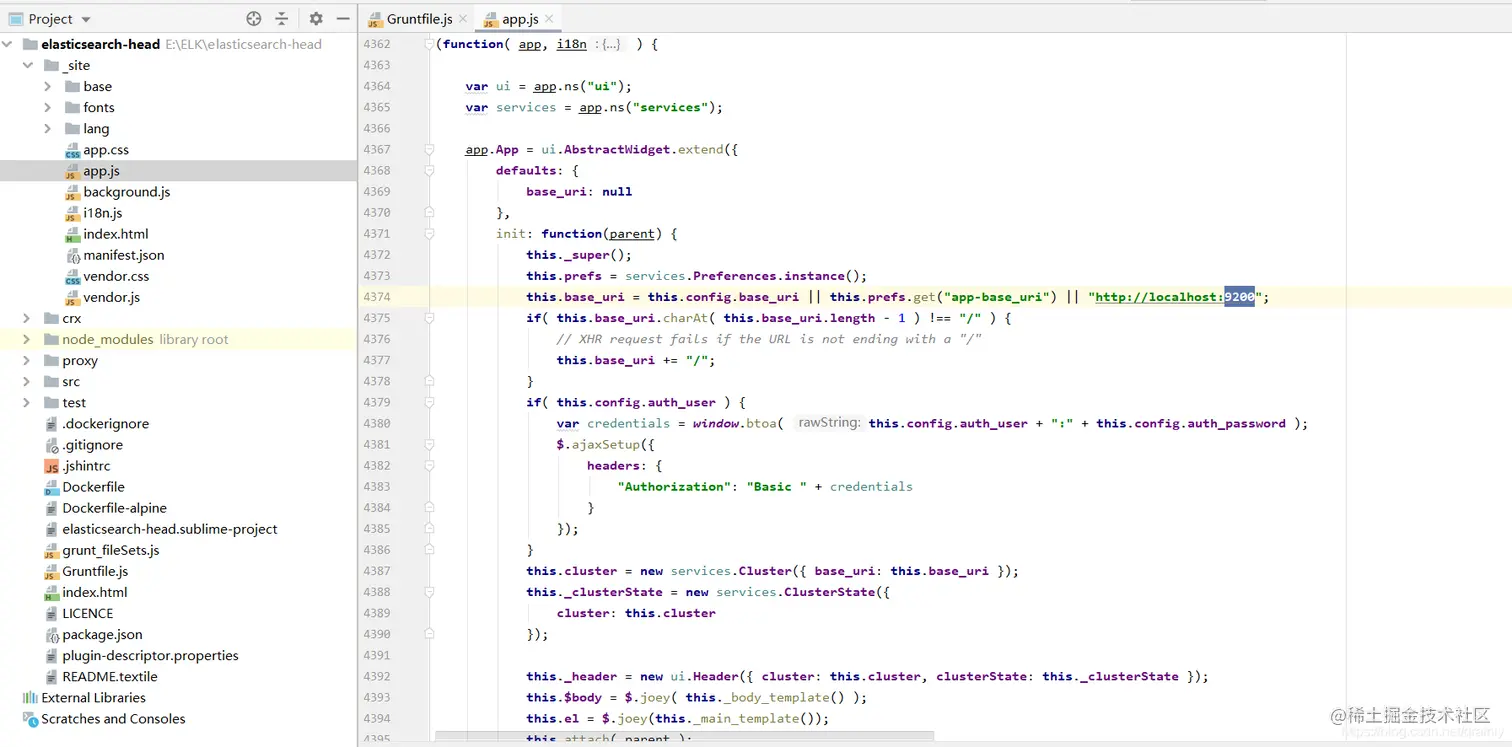Expand the lang folder
The height and width of the screenshot is (747, 1512).
tap(48, 128)
